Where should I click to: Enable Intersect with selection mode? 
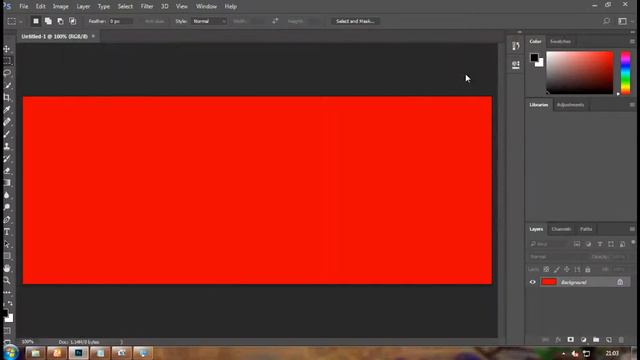pyautogui.click(x=73, y=21)
